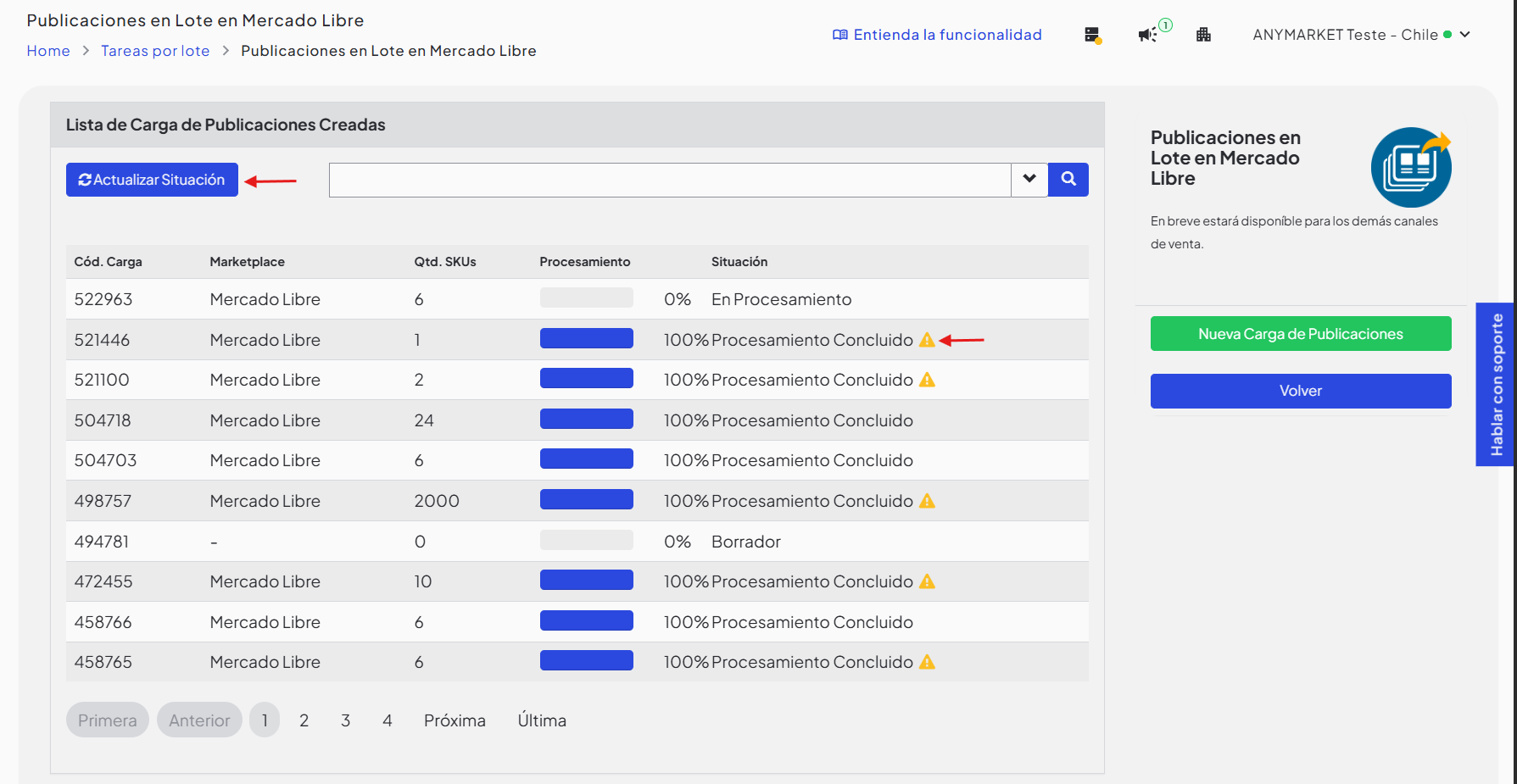Select load code 494781
1517x784 pixels.
(102, 542)
